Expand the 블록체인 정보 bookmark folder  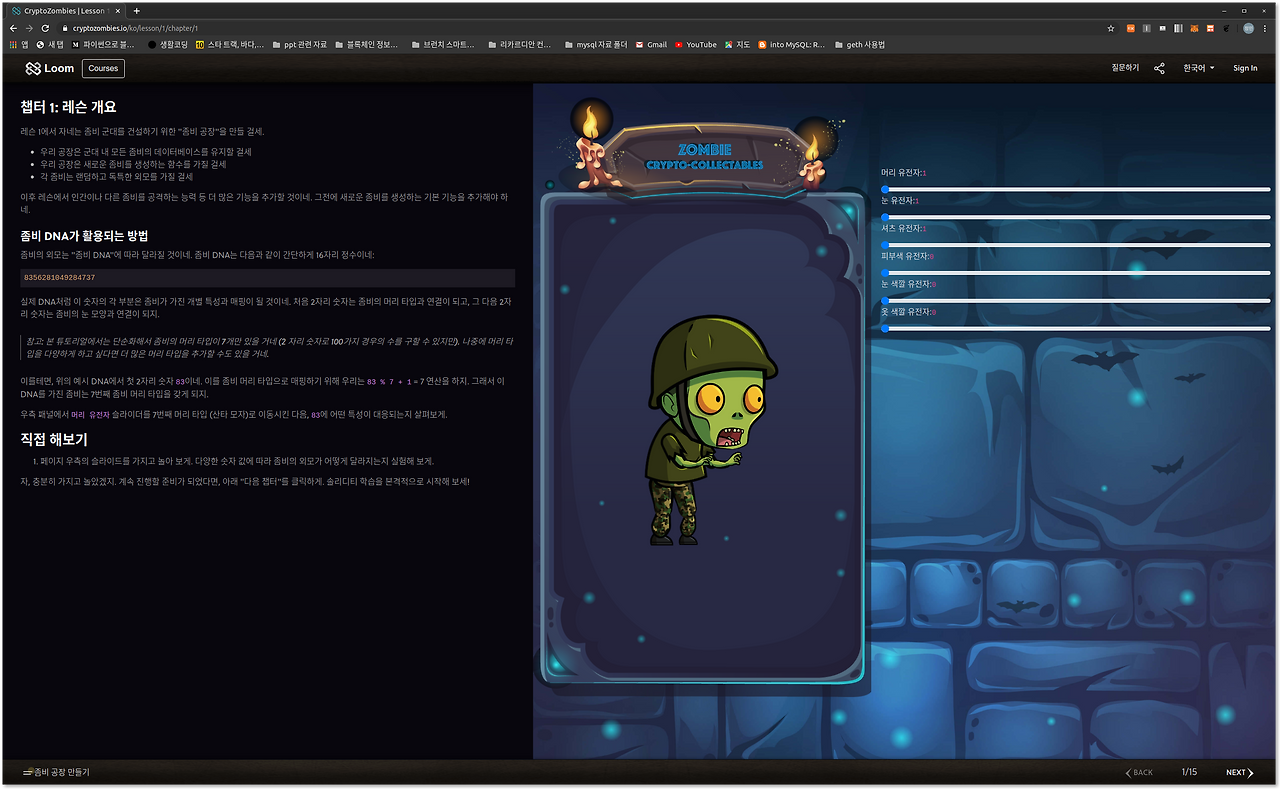tap(366, 45)
